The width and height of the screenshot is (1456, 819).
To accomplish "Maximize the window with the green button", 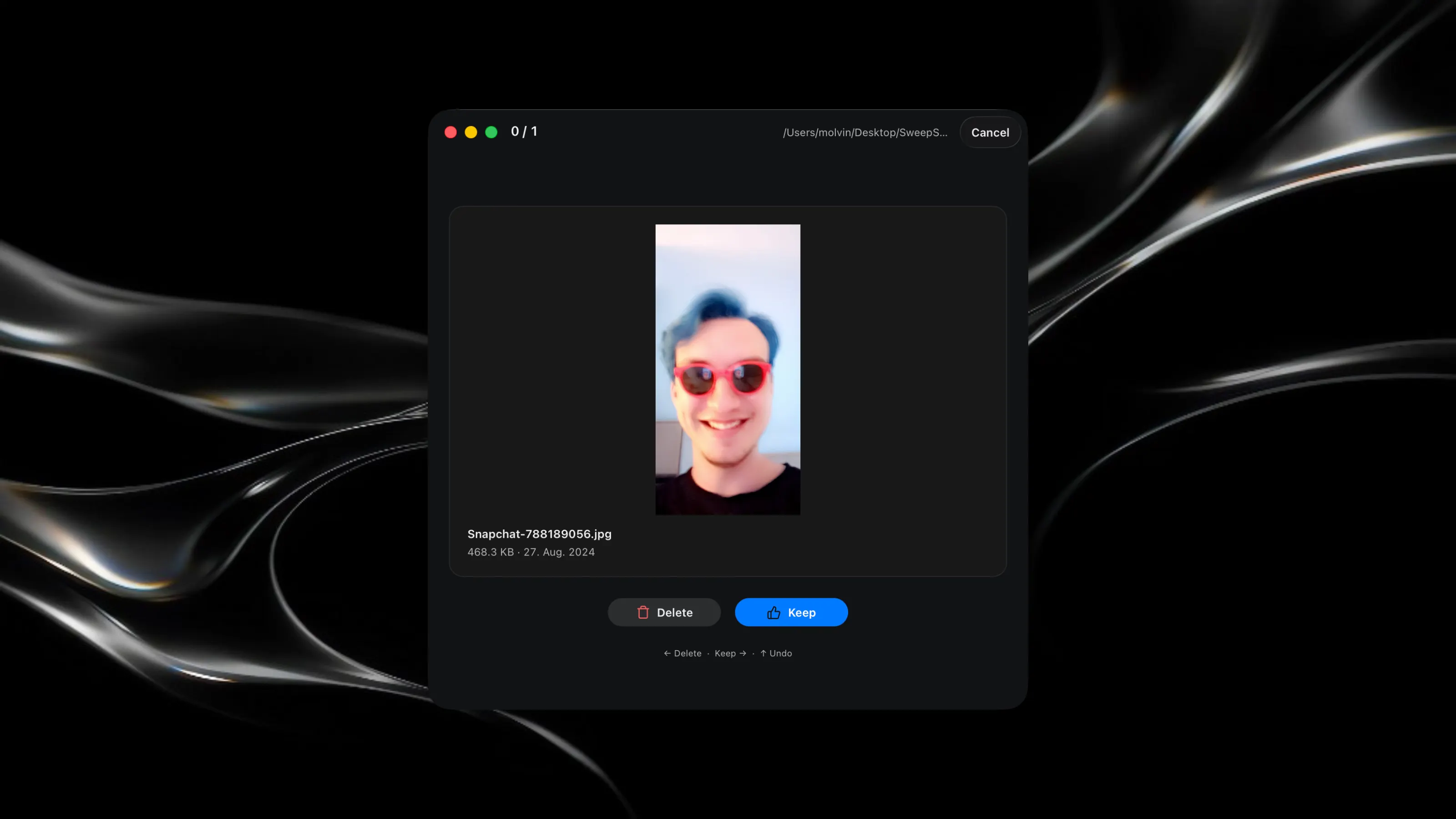I will [x=491, y=132].
